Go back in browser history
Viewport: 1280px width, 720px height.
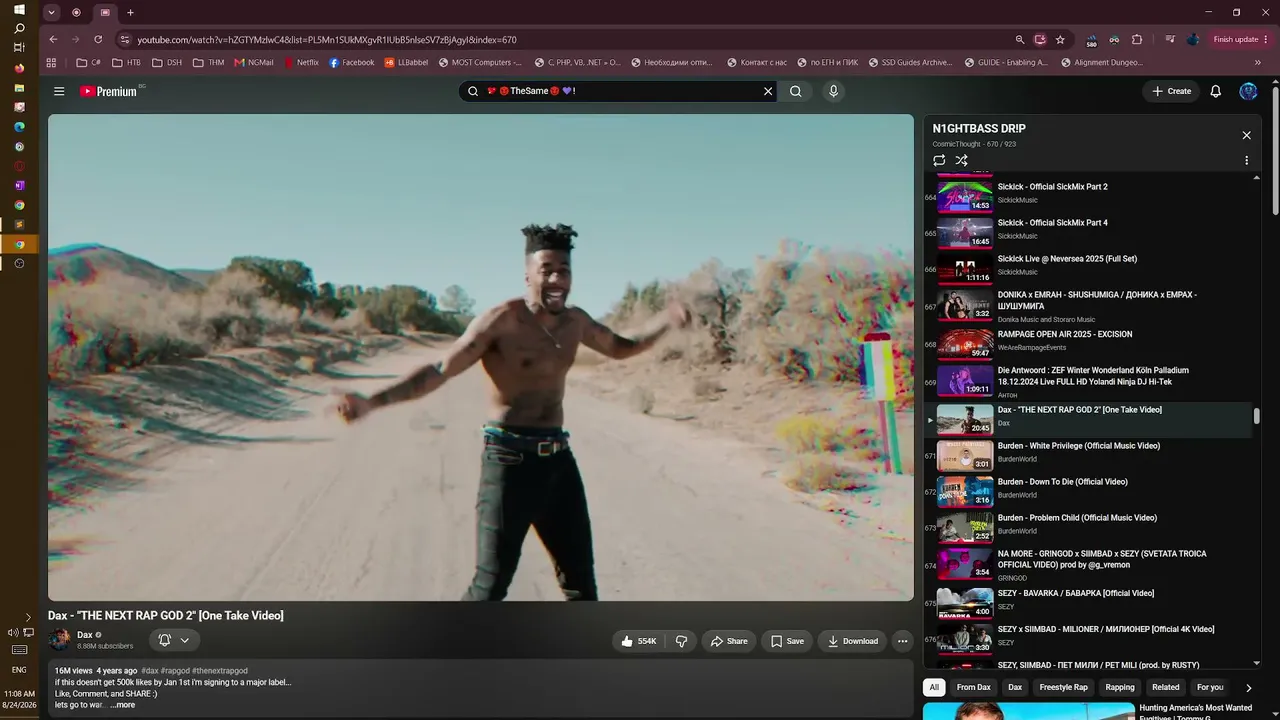53,40
